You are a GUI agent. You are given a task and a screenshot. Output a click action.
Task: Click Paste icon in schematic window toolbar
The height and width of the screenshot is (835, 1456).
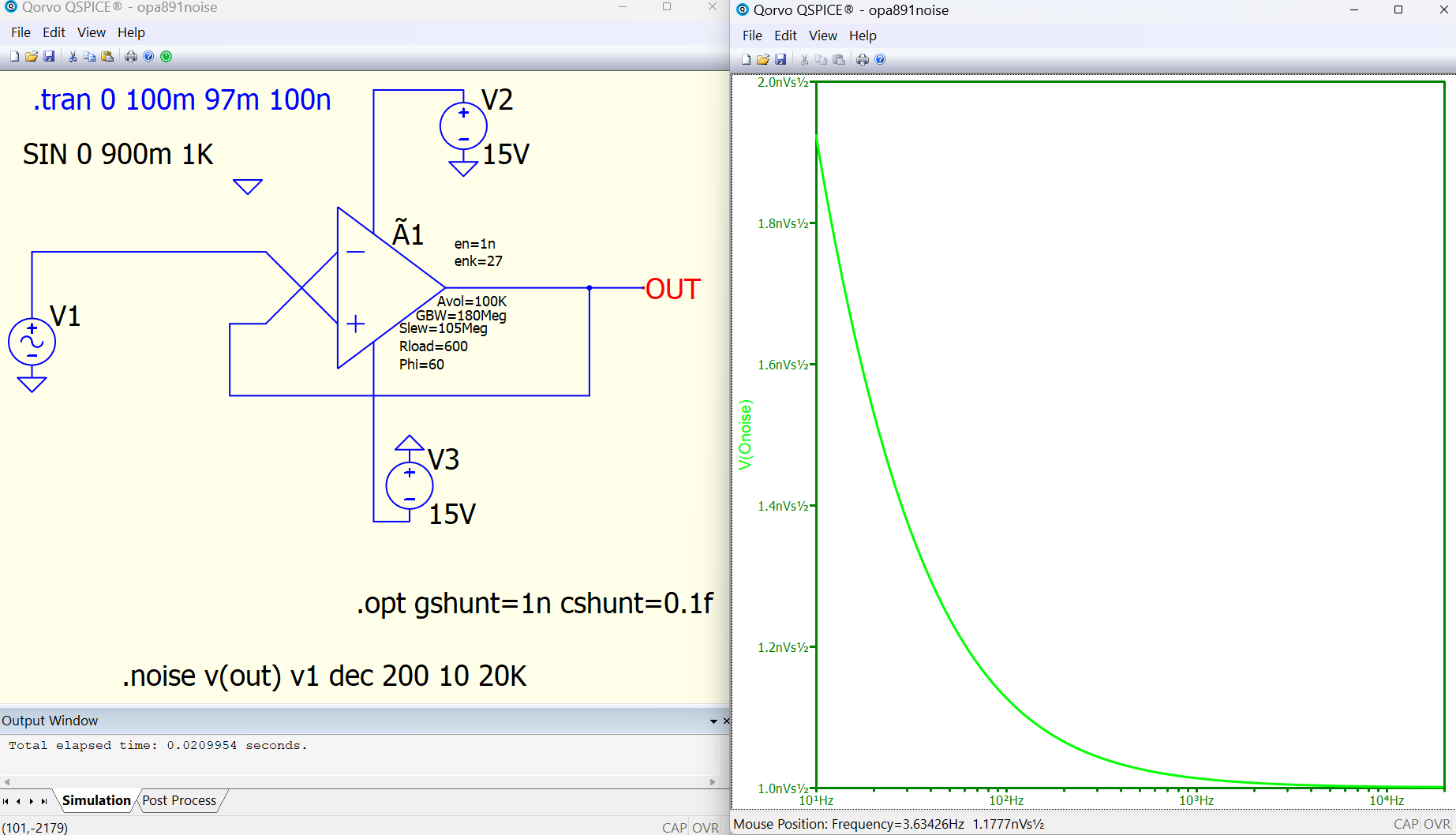107,57
